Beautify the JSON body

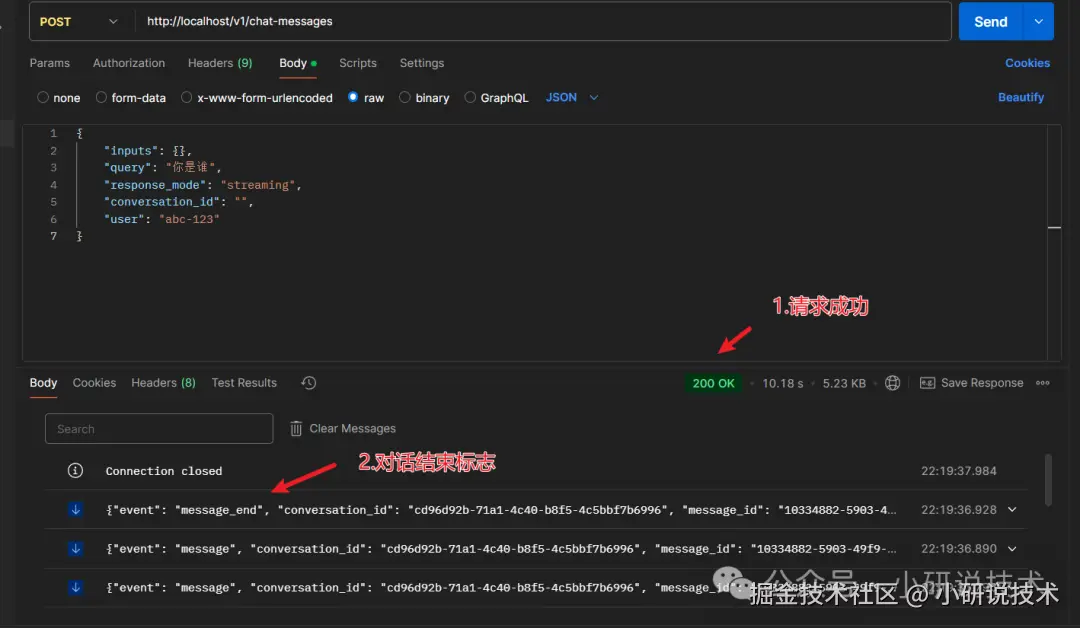click(x=1021, y=97)
